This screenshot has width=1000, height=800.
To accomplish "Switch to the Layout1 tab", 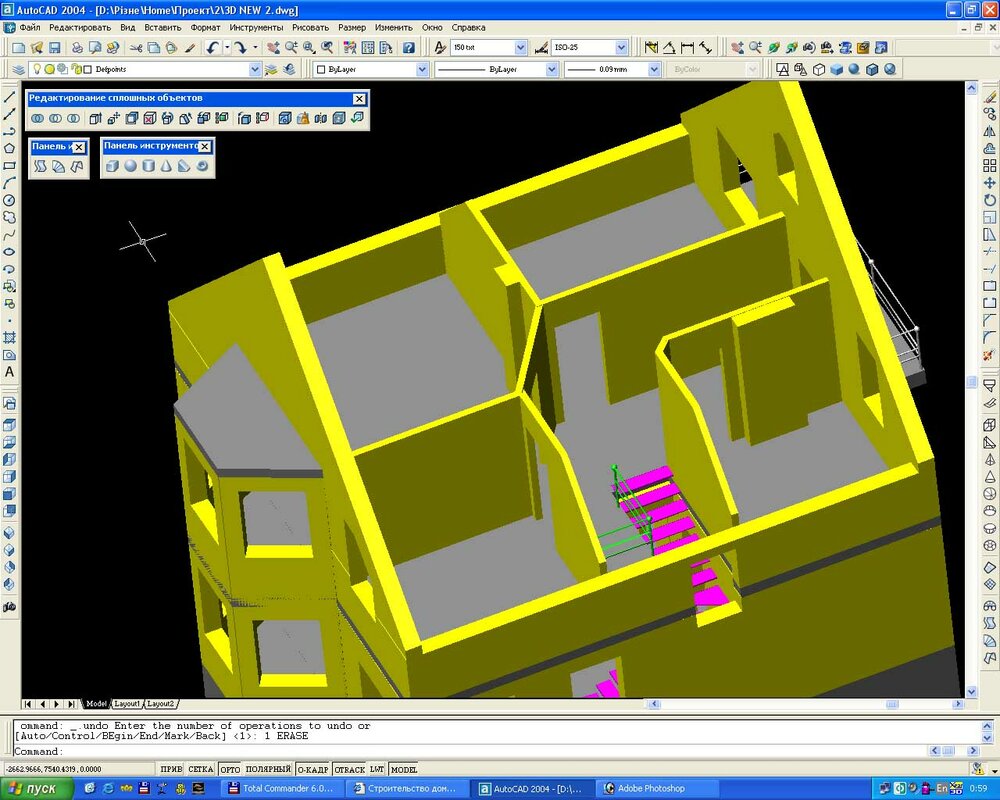I will (127, 704).
